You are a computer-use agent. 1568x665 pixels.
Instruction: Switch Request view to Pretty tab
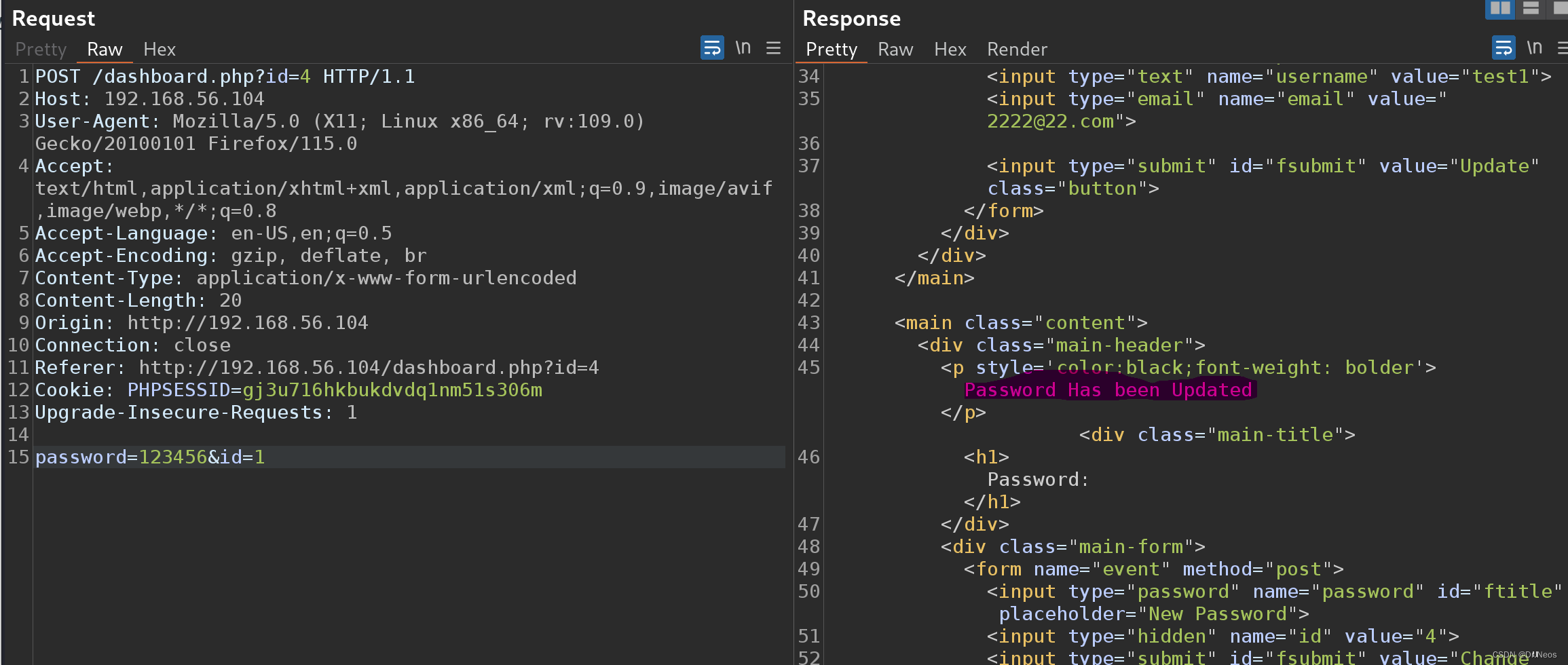click(x=41, y=50)
